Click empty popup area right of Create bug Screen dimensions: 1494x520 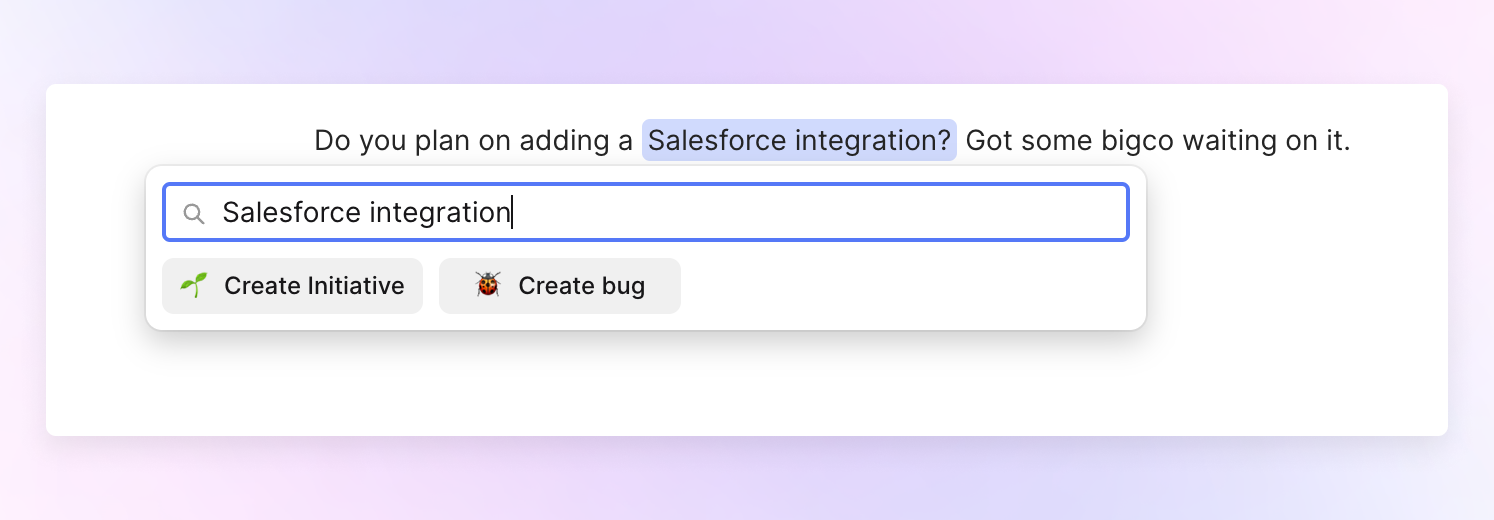(x=910, y=286)
